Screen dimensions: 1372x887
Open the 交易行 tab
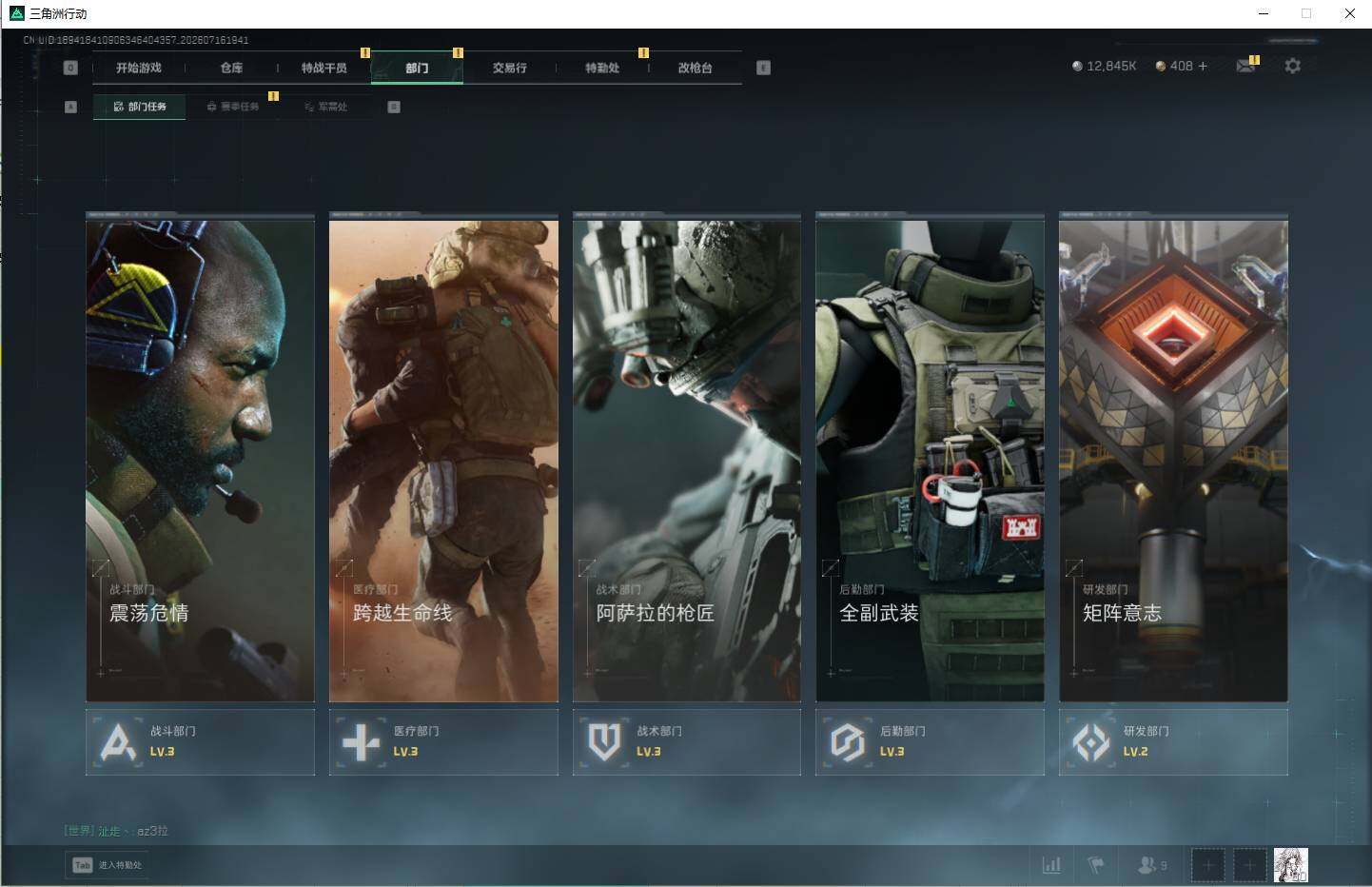coord(510,68)
